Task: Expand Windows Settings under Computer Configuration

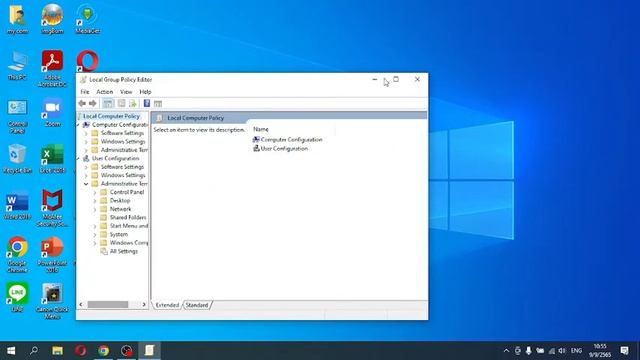Action: pos(86,142)
